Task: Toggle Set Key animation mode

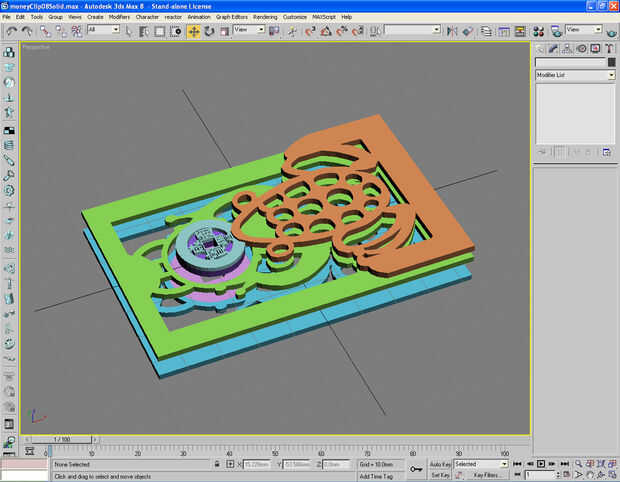Action: tap(440, 475)
